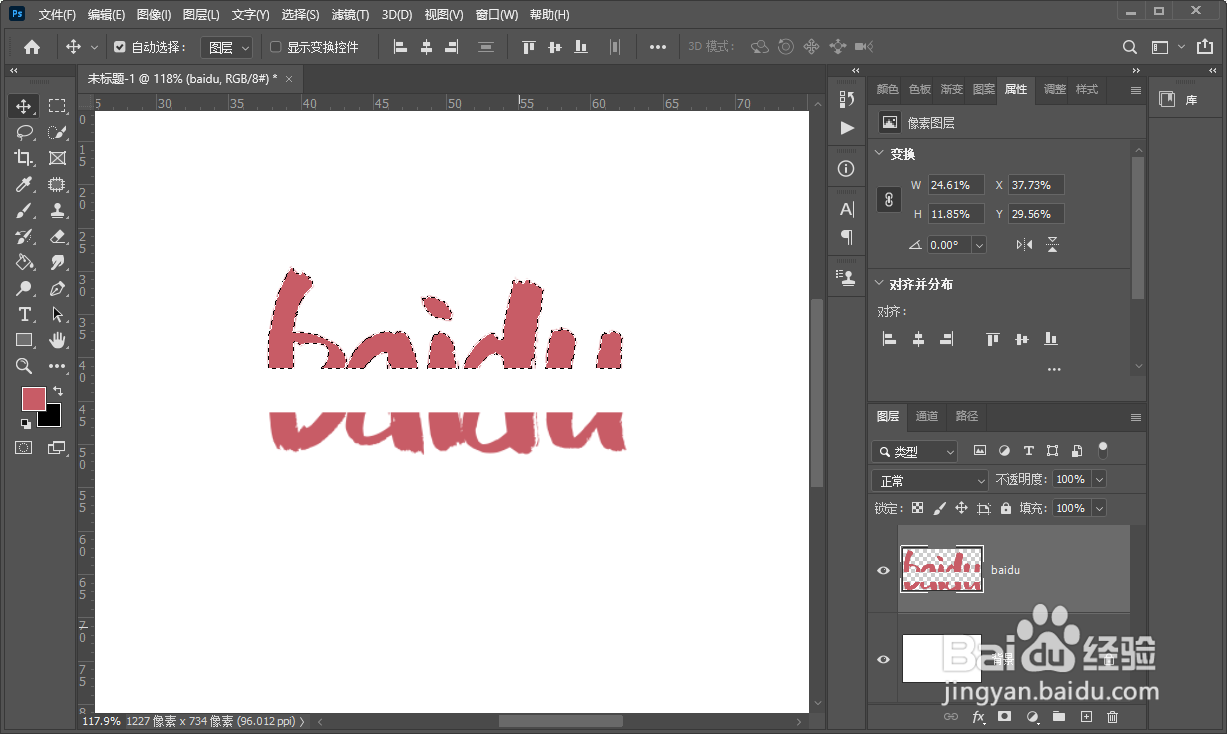Viewport: 1227px width, 734px height.
Task: Open the opacity (不透明度) dropdown arrow
Action: coord(1099,480)
